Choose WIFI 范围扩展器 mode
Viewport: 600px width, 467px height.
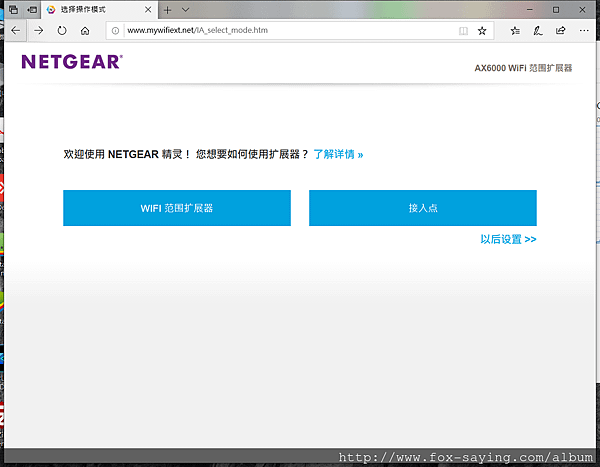(177, 208)
